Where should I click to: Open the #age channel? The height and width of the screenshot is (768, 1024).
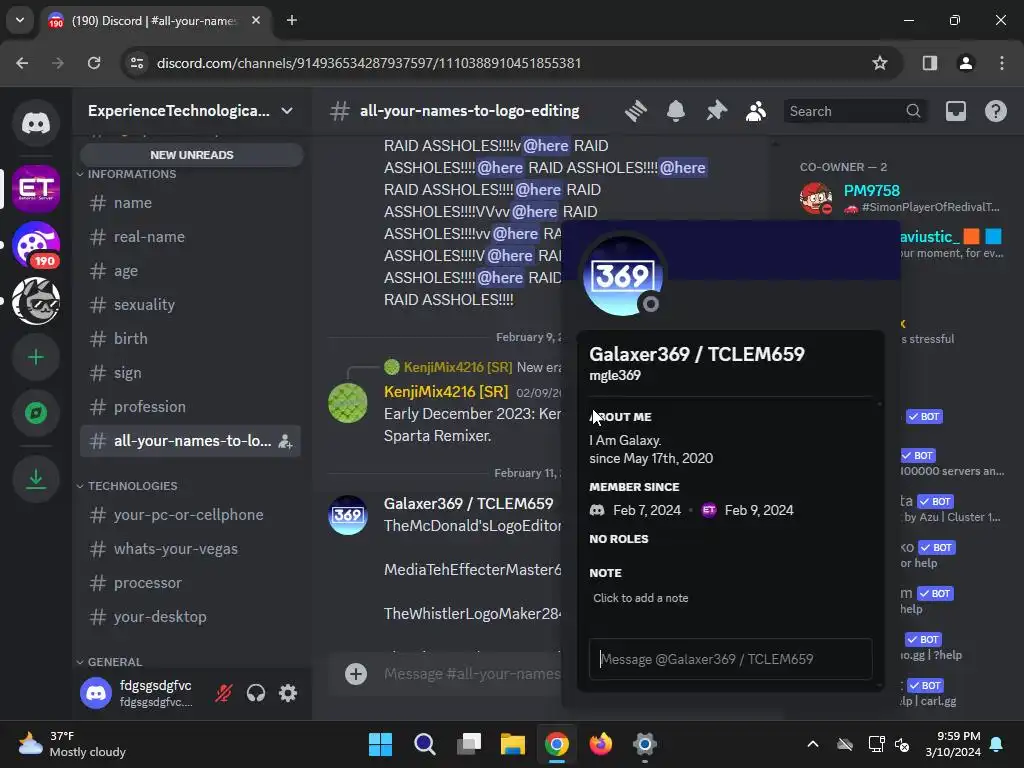point(190,271)
